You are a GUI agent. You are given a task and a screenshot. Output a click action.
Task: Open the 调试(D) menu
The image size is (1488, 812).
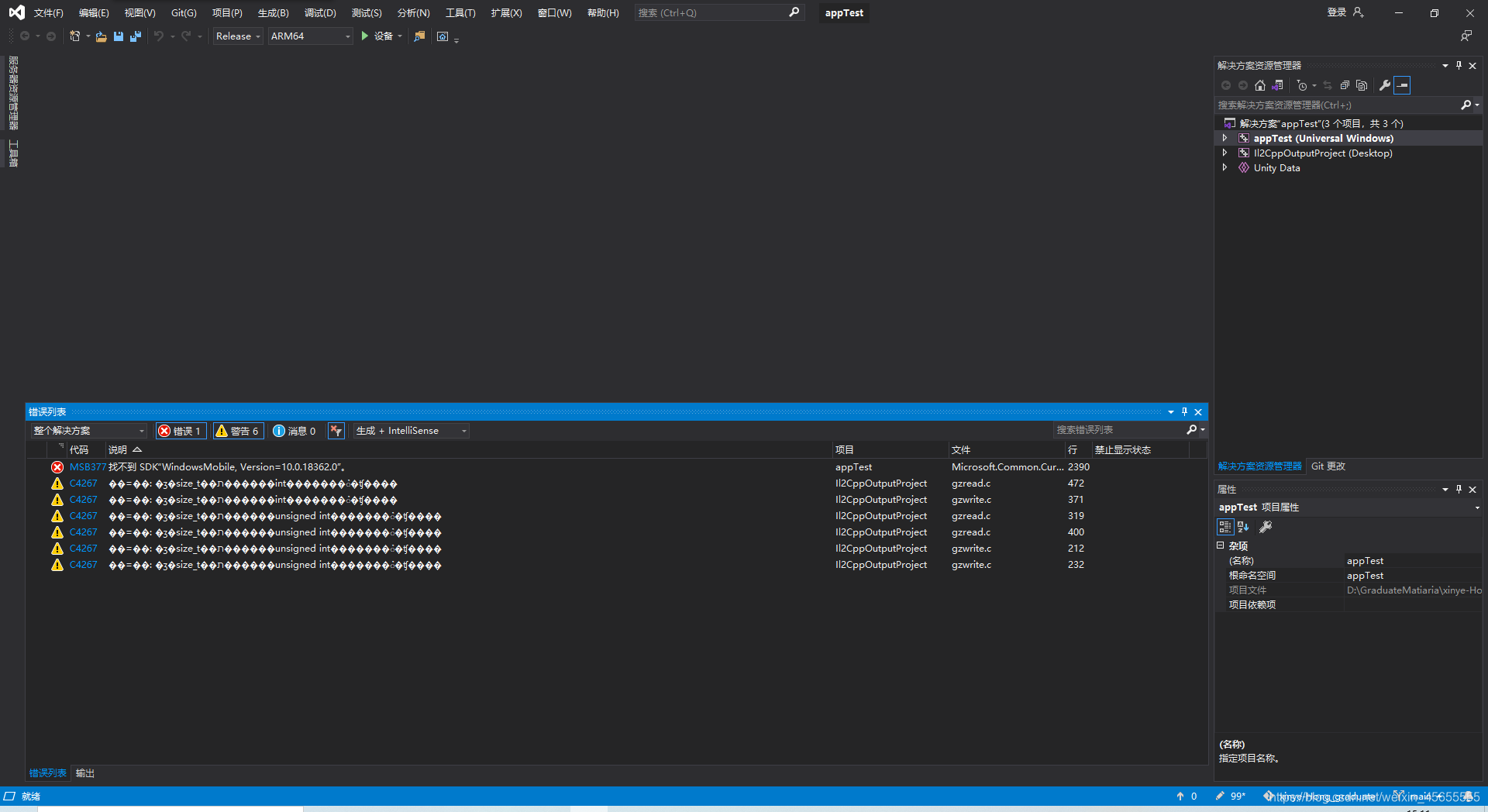320,12
